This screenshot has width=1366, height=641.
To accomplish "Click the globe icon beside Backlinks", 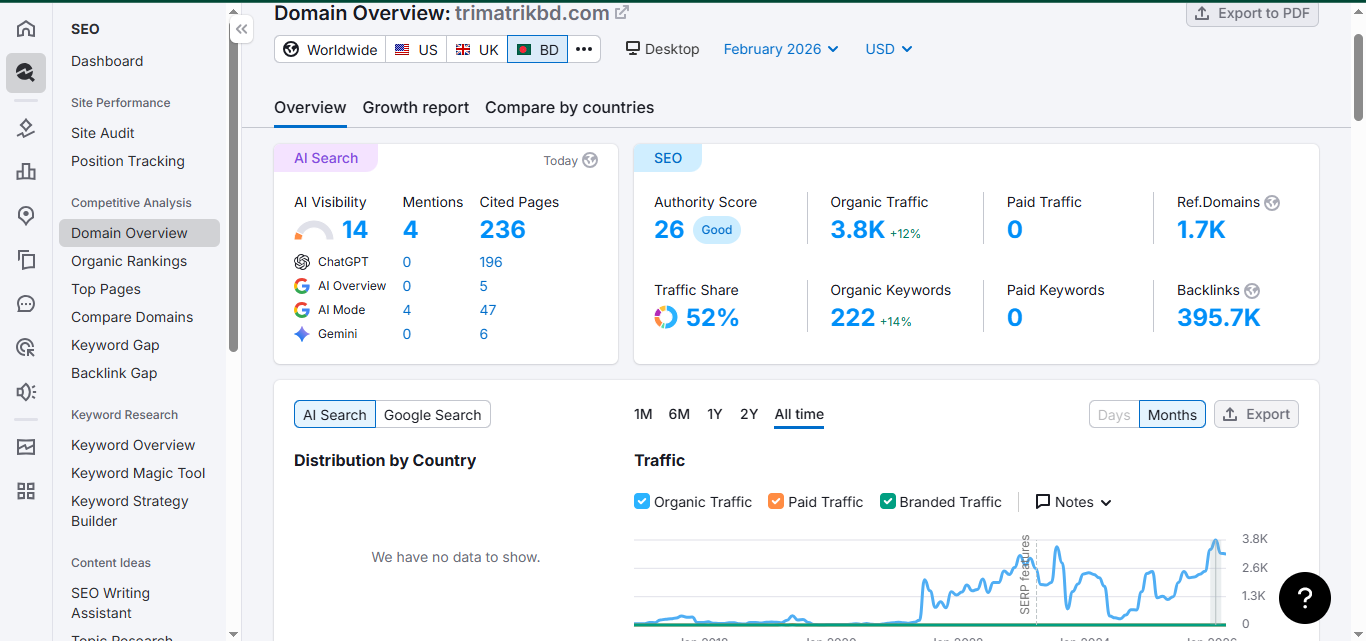I will click(1252, 290).
